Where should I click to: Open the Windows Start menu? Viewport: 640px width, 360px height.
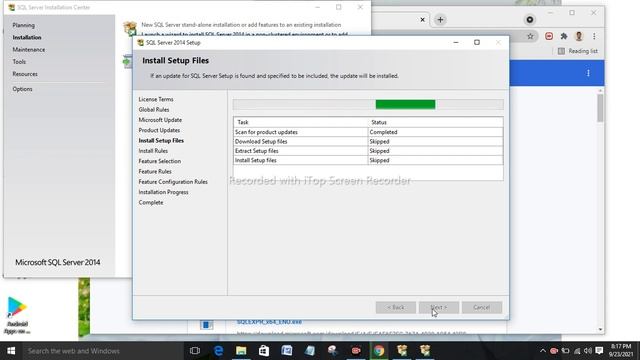pos(11,351)
